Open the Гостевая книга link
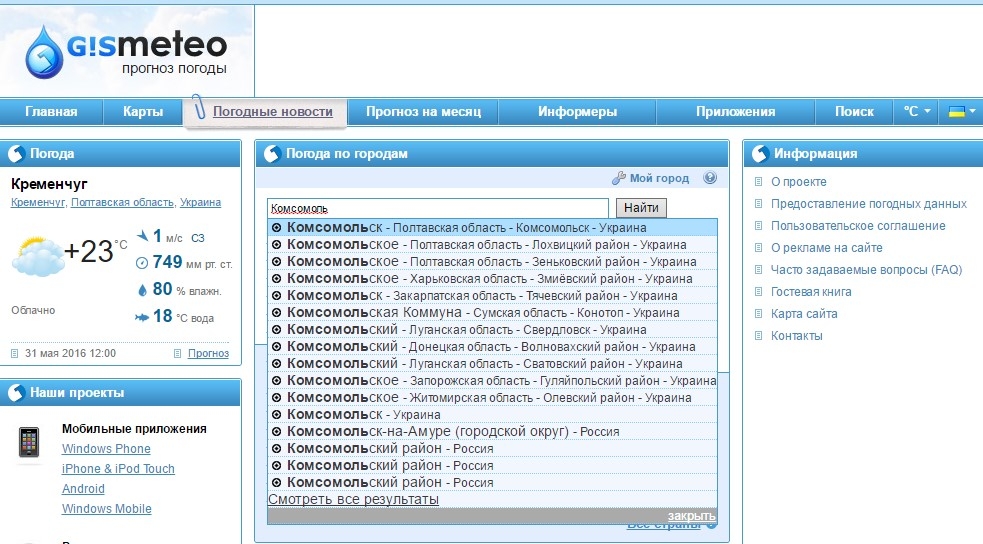The width and height of the screenshot is (983, 544). pos(811,292)
